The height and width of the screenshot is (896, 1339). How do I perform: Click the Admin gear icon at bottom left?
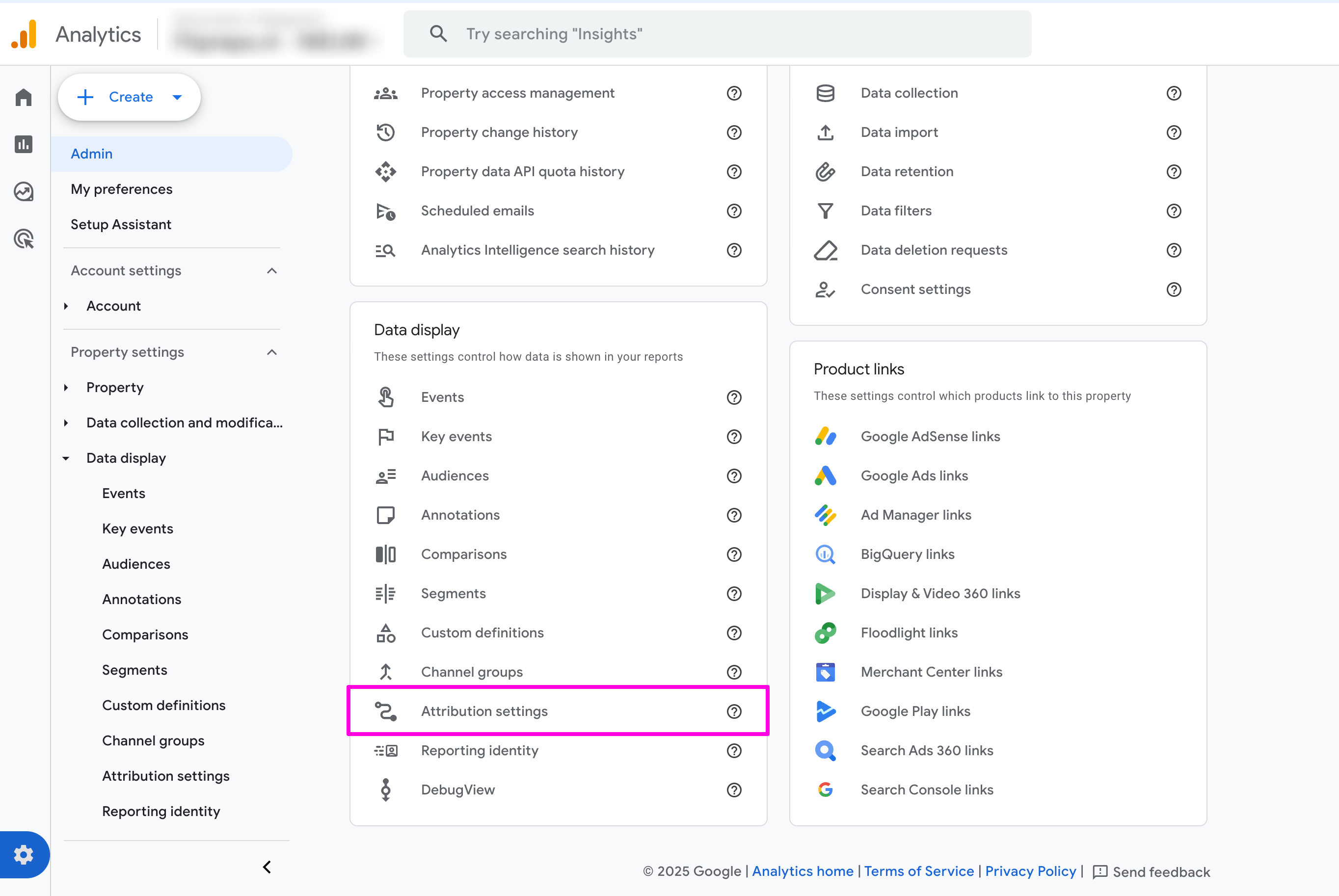point(24,855)
